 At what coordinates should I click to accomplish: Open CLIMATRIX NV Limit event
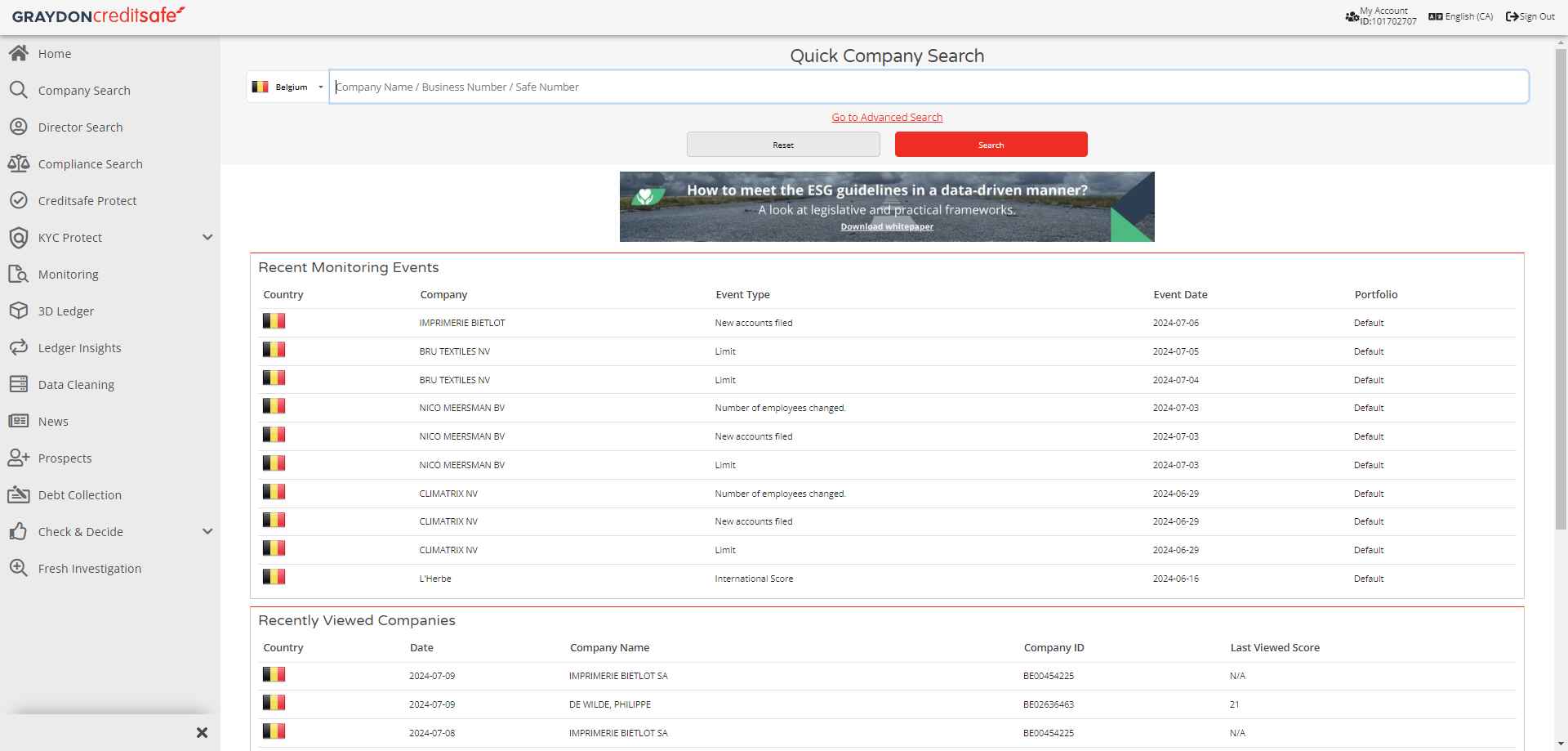pyautogui.click(x=887, y=550)
